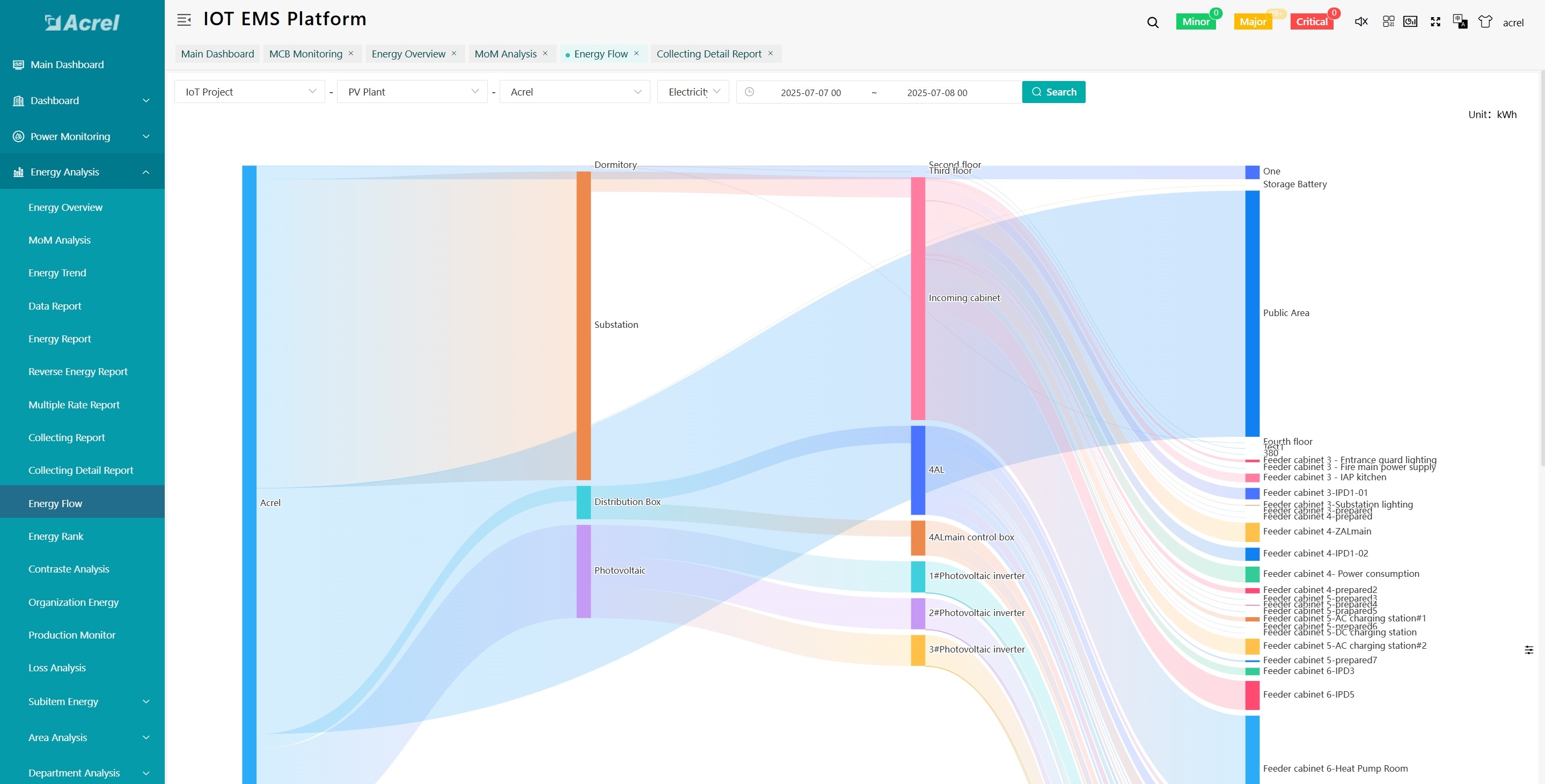Close the MoM Analysis tab
This screenshot has width=1545, height=784.
pyautogui.click(x=545, y=53)
